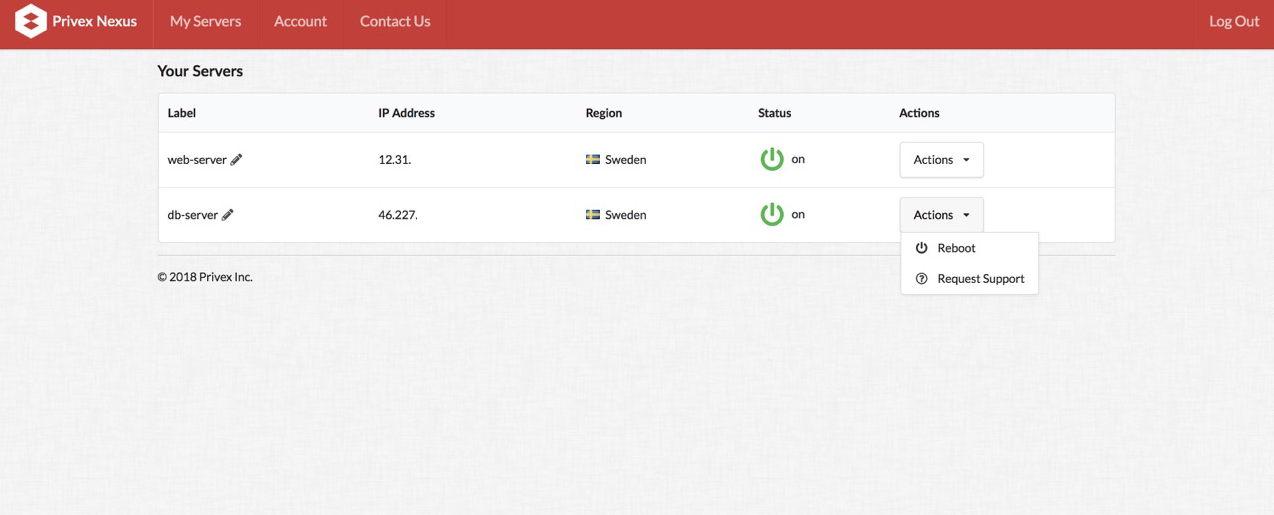
Task: Edit the web-server label pencil icon
Action: [x=236, y=159]
